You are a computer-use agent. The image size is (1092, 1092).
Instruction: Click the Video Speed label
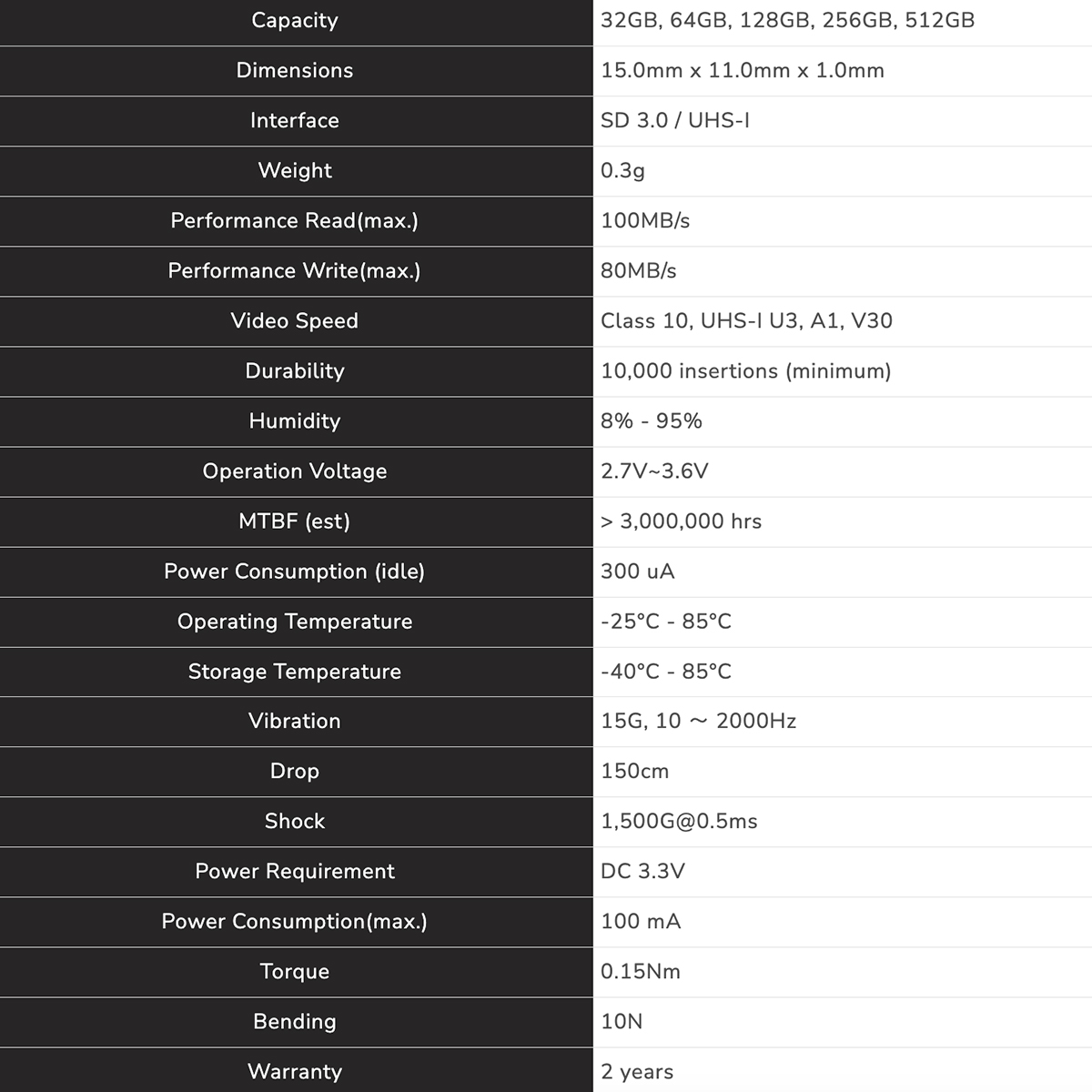pos(295,321)
